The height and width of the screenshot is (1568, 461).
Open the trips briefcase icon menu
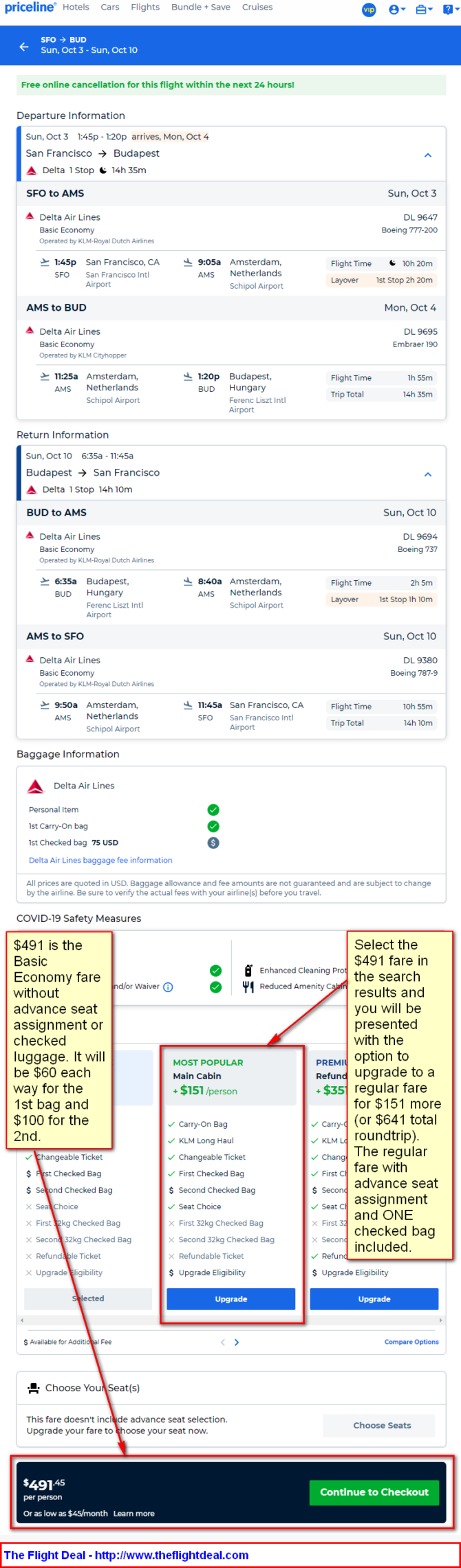425,10
